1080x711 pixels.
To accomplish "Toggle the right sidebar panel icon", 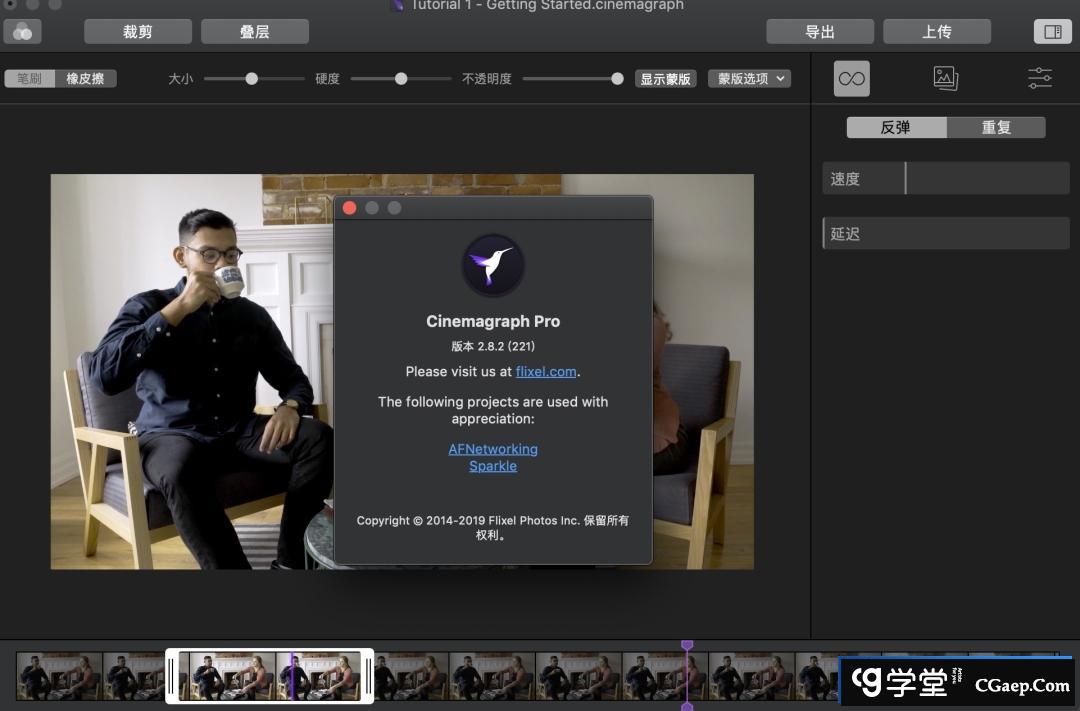I will (x=1052, y=32).
